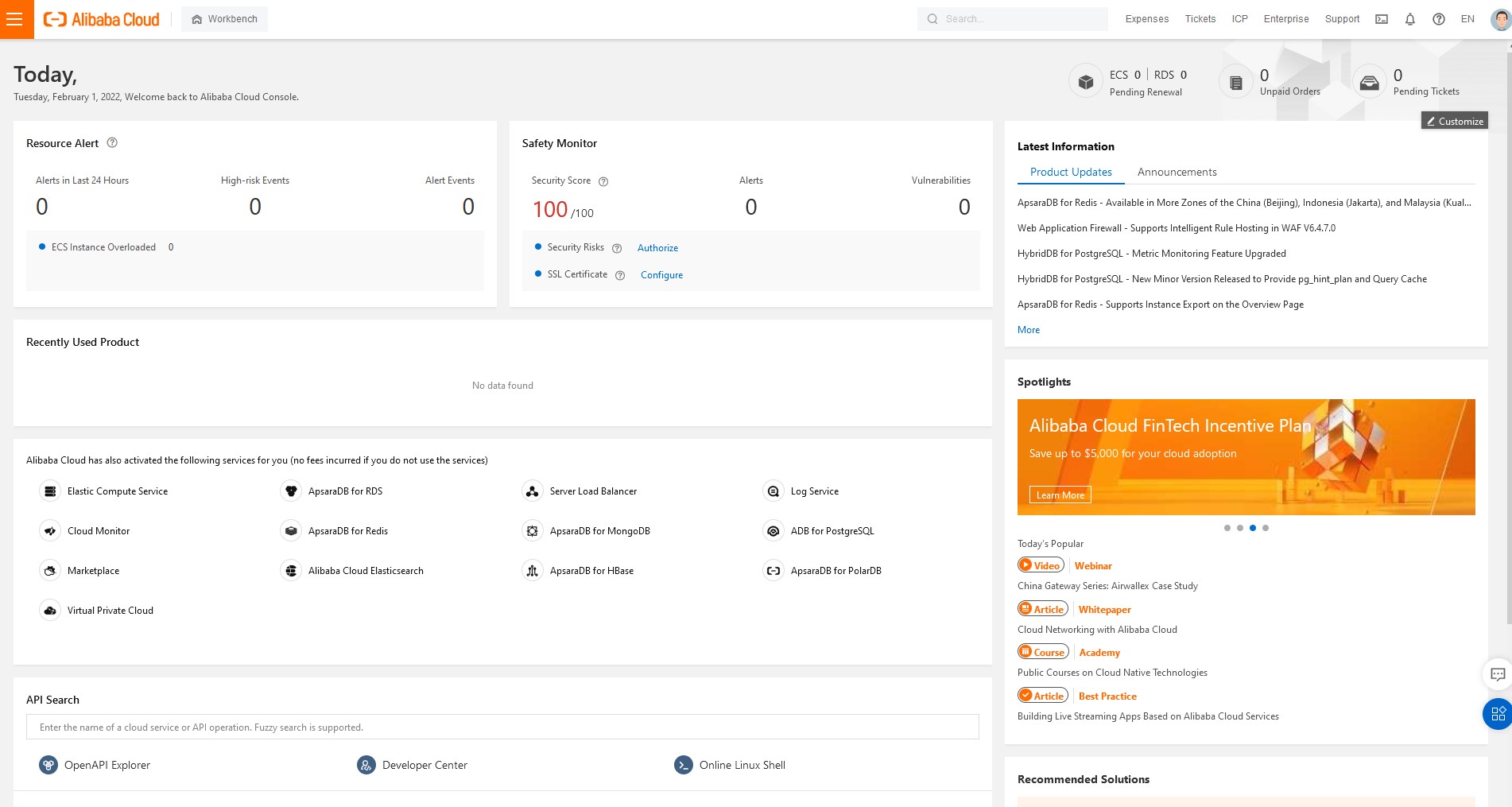This screenshot has width=1512, height=807.
Task: Click the Resource Alert help icon
Action: pyautogui.click(x=112, y=143)
